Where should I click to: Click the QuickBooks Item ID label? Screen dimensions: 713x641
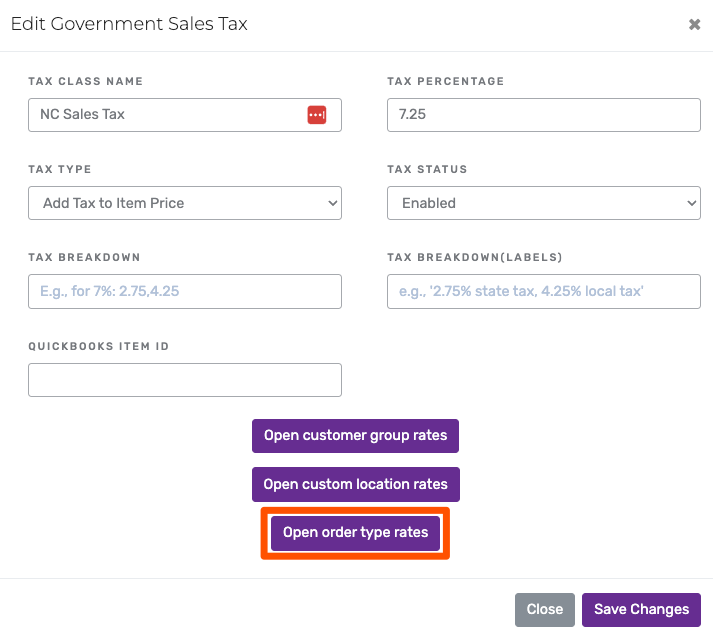(x=99, y=346)
